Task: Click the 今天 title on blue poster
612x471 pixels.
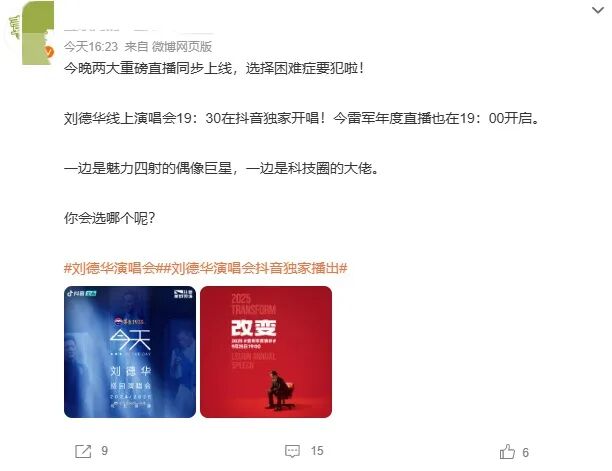Action: pos(130,340)
